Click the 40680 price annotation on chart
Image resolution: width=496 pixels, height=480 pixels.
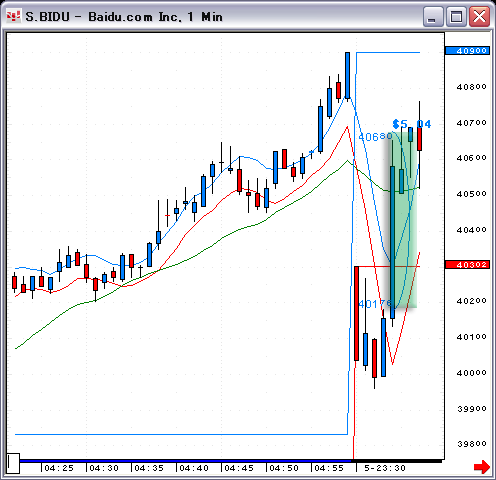(375, 137)
